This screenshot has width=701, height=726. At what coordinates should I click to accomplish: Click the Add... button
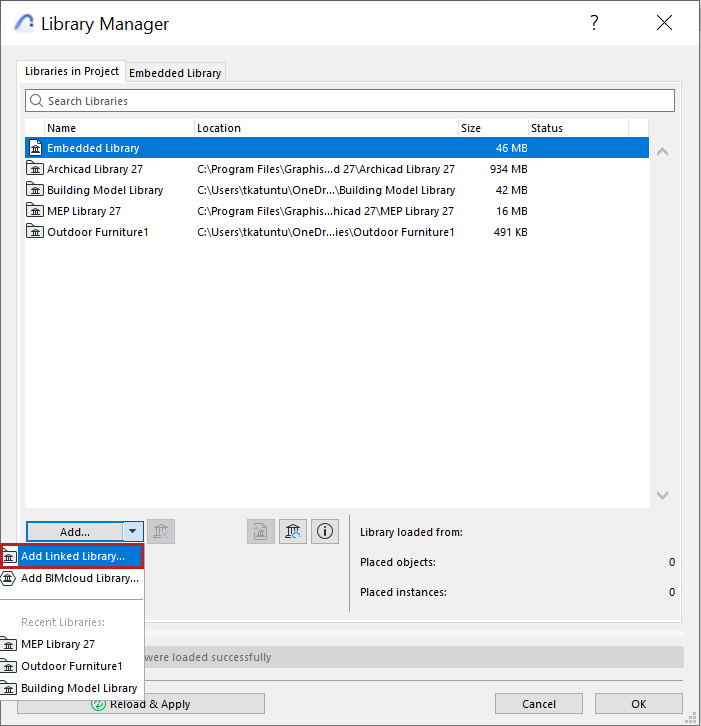pyautogui.click(x=75, y=532)
